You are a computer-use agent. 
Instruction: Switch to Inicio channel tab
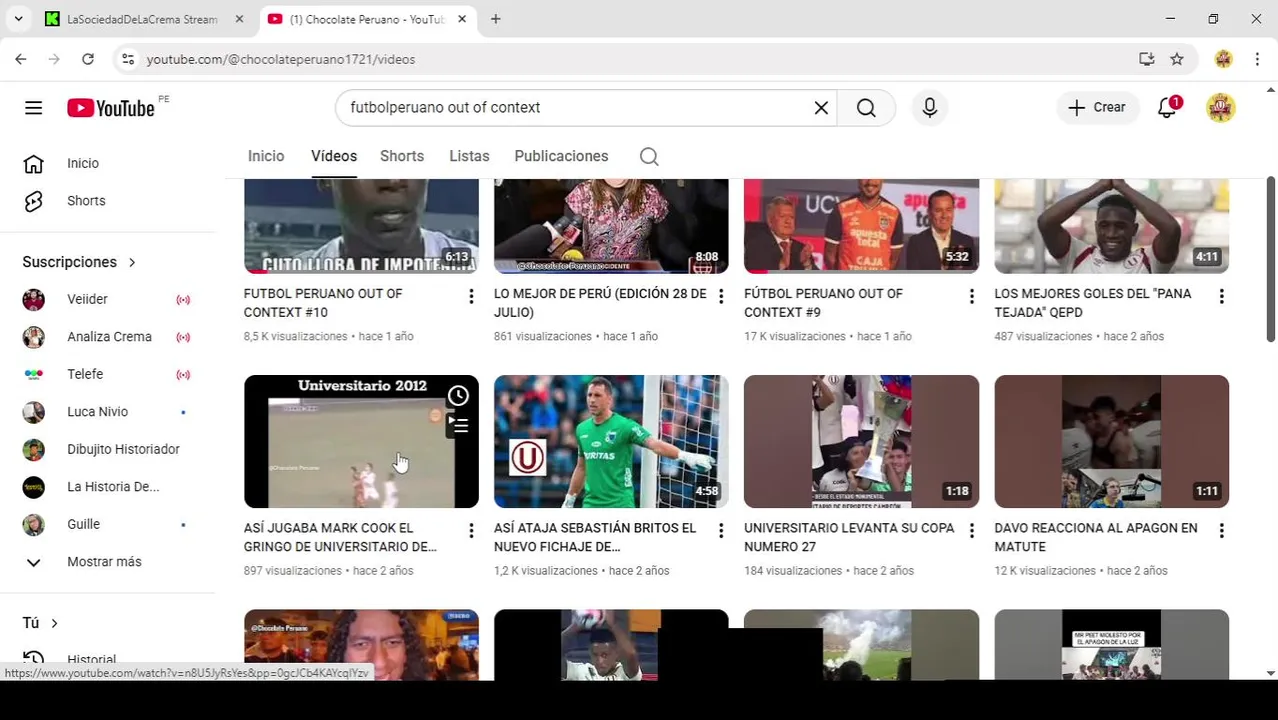click(x=266, y=156)
